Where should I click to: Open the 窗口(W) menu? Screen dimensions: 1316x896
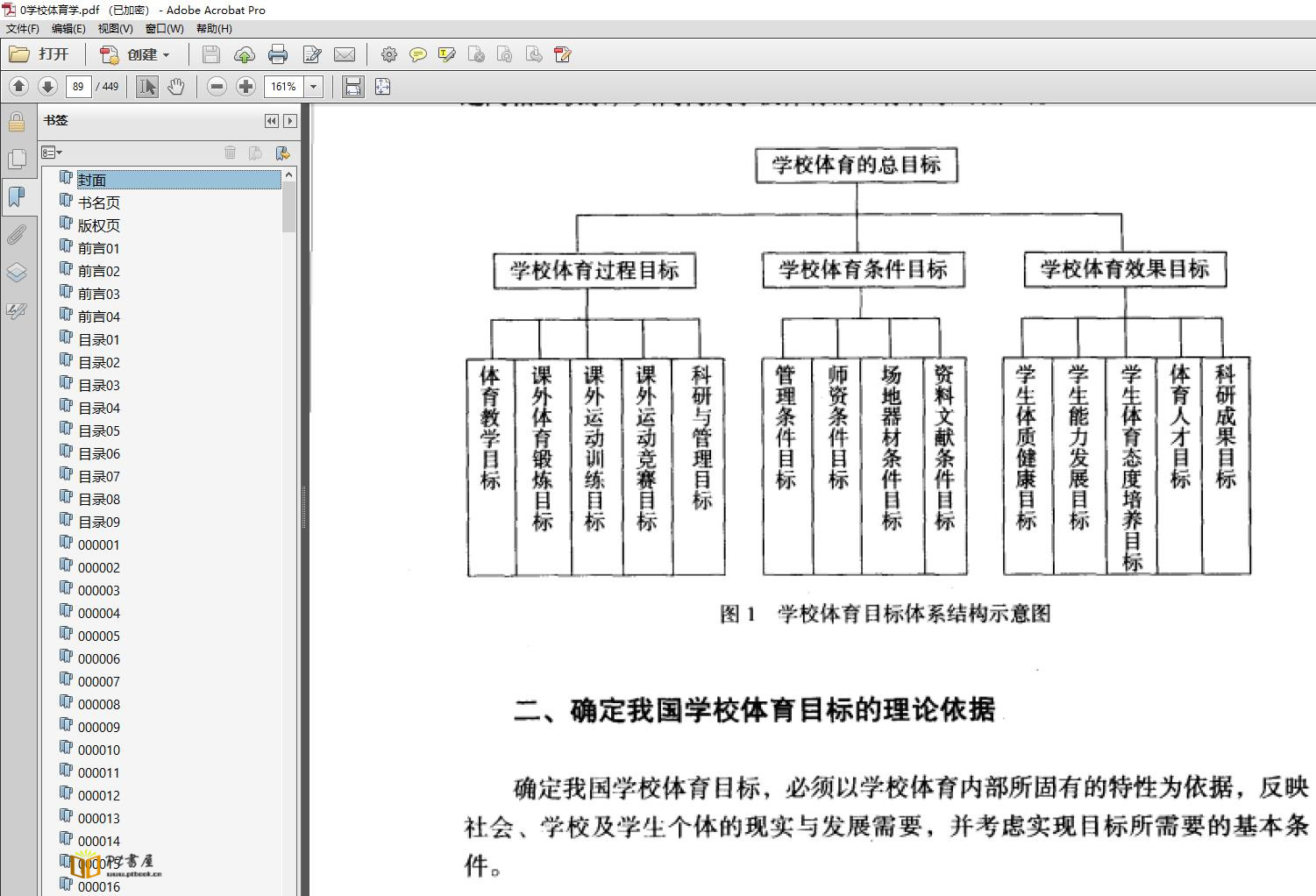point(164,28)
